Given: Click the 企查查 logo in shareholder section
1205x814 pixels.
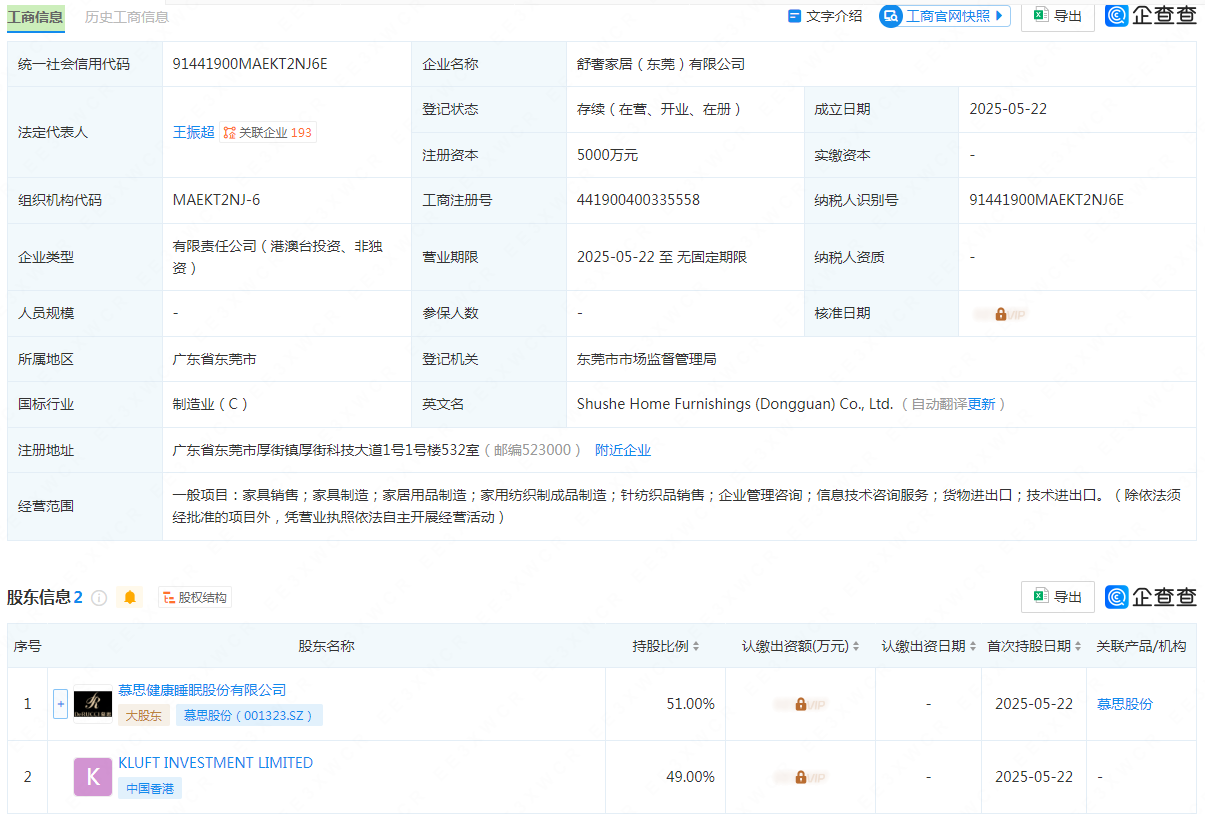Looking at the screenshot, I should (x=1151, y=597).
